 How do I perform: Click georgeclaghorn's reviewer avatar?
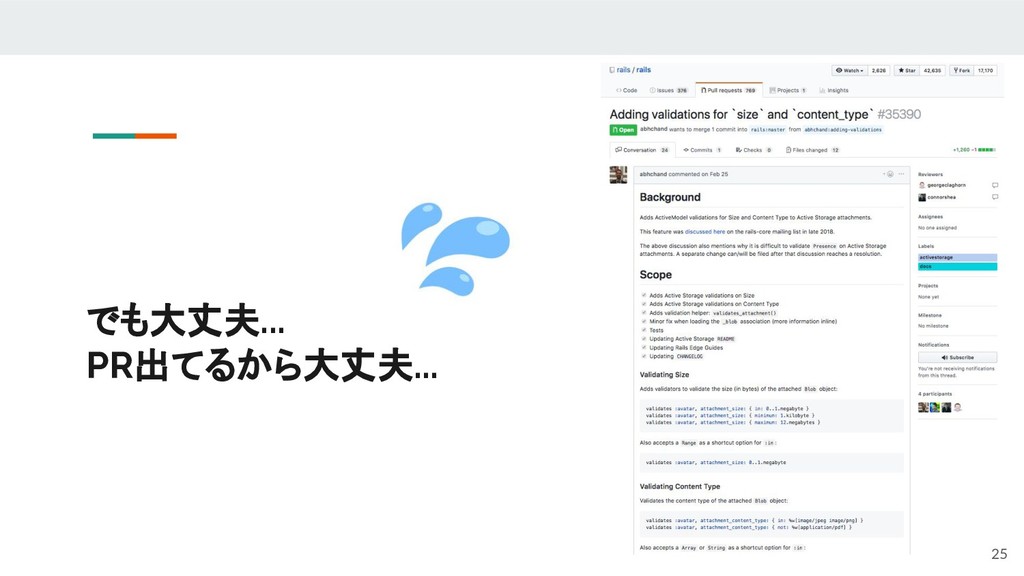tap(922, 185)
